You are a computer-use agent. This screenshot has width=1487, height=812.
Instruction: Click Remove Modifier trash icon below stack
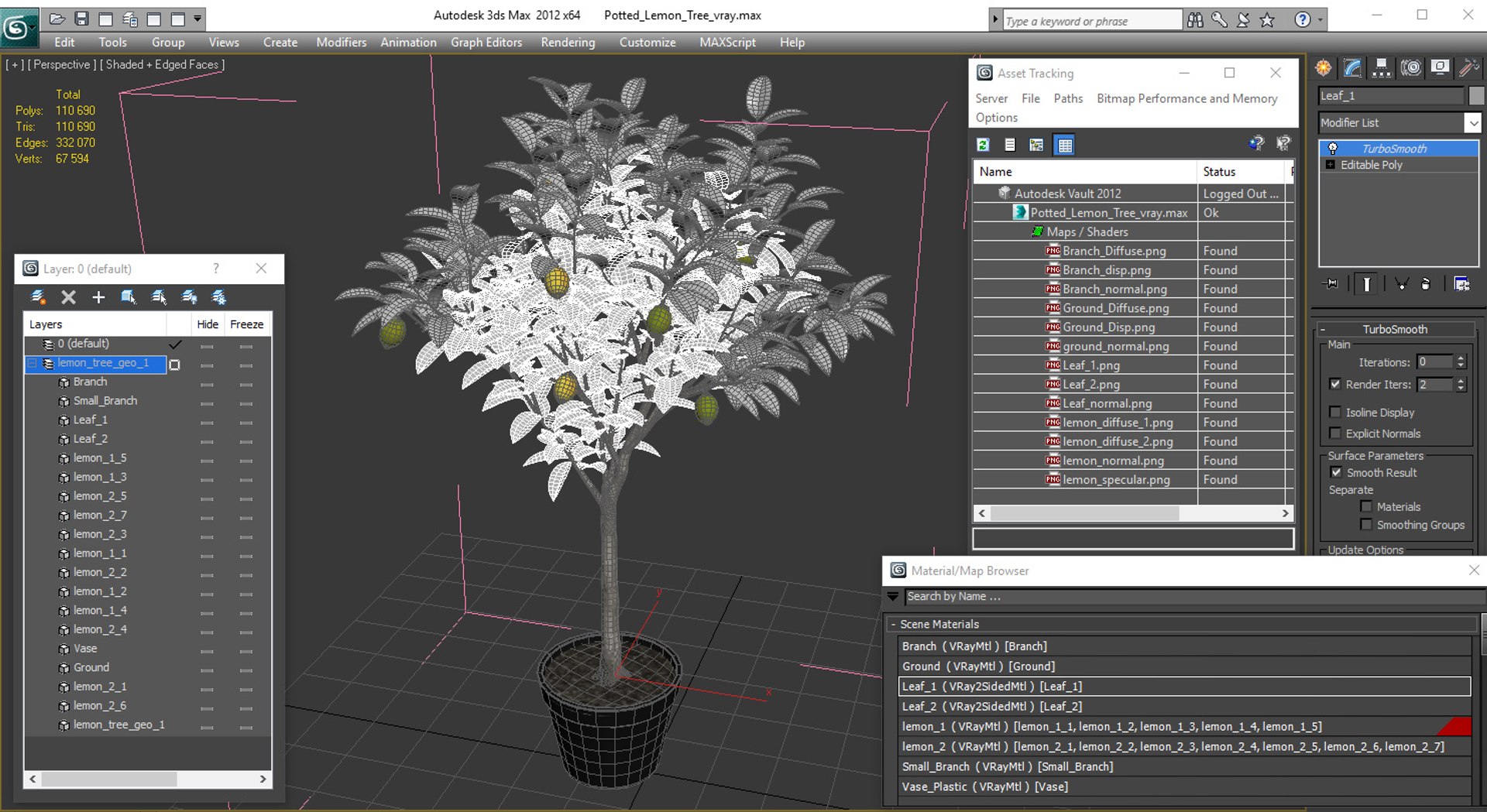(x=1426, y=284)
